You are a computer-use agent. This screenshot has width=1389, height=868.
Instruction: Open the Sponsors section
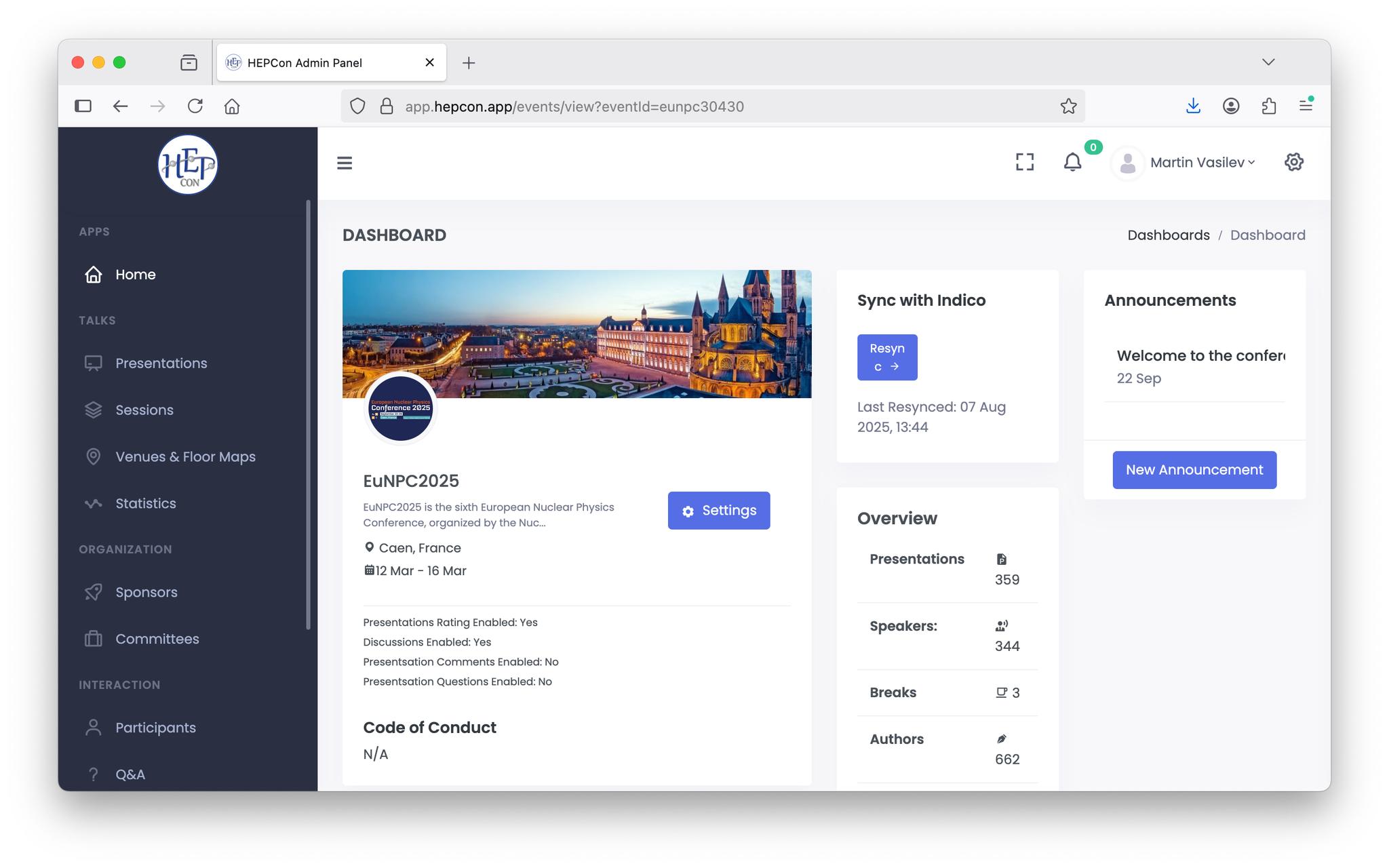(146, 593)
